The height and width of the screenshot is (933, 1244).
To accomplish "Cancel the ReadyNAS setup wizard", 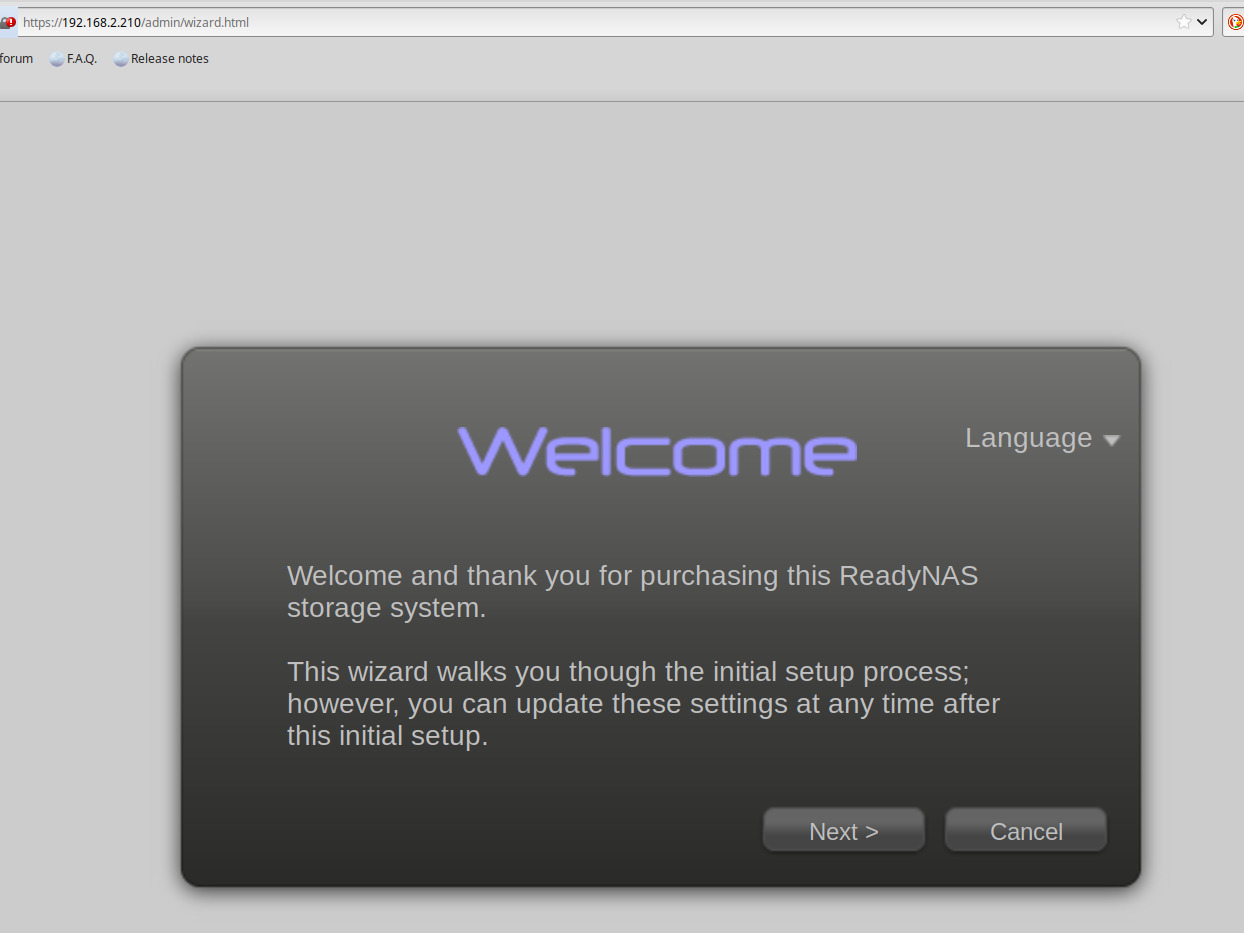I will [1026, 830].
